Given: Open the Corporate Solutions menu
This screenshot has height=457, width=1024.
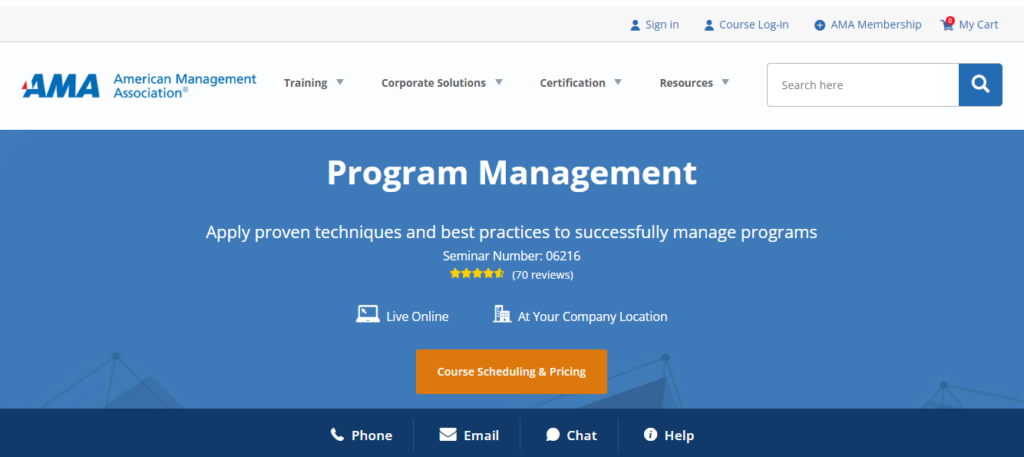Looking at the screenshot, I should [434, 83].
